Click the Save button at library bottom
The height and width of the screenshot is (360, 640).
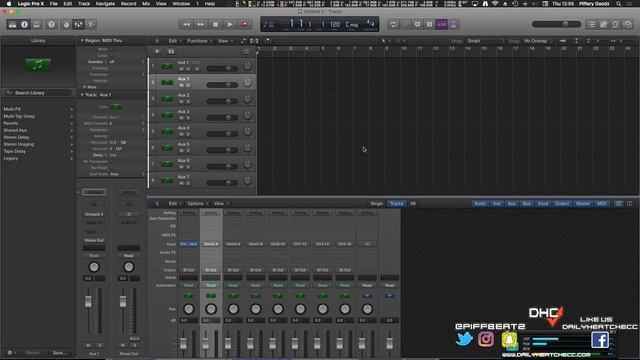(60, 353)
